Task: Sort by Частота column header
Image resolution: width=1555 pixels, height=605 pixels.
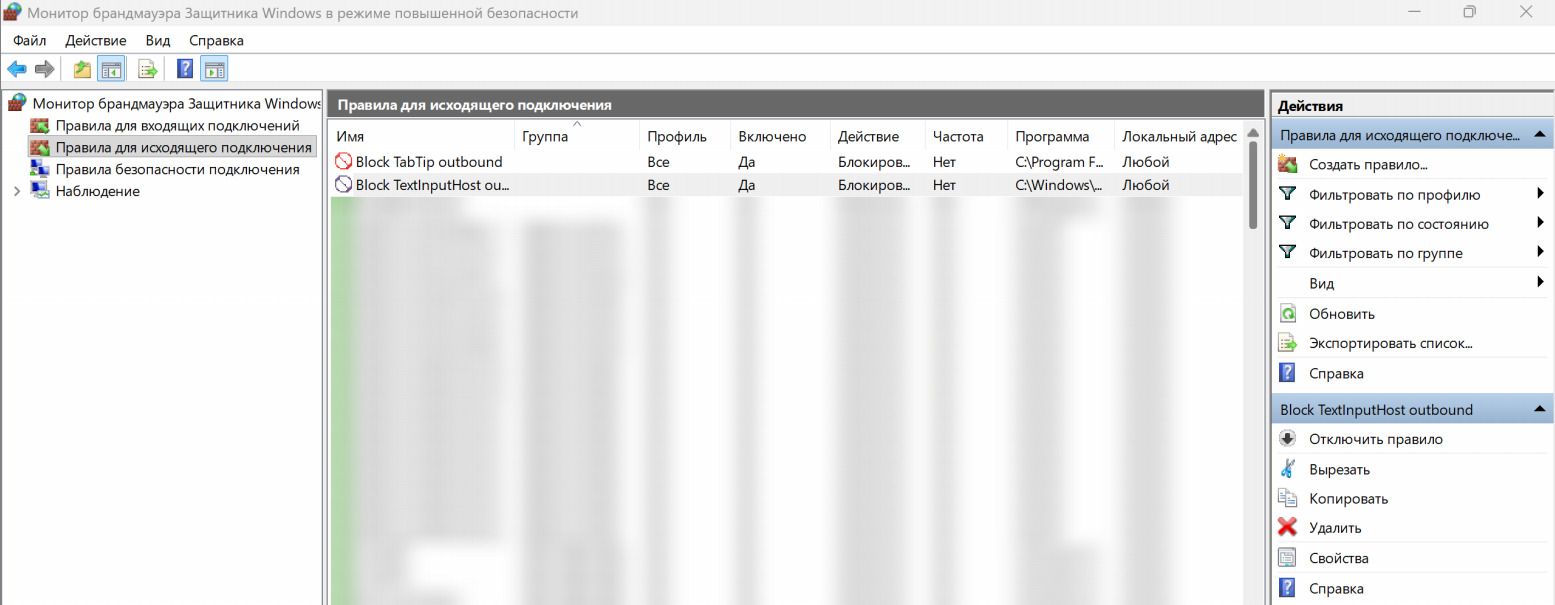Action: (x=967, y=137)
